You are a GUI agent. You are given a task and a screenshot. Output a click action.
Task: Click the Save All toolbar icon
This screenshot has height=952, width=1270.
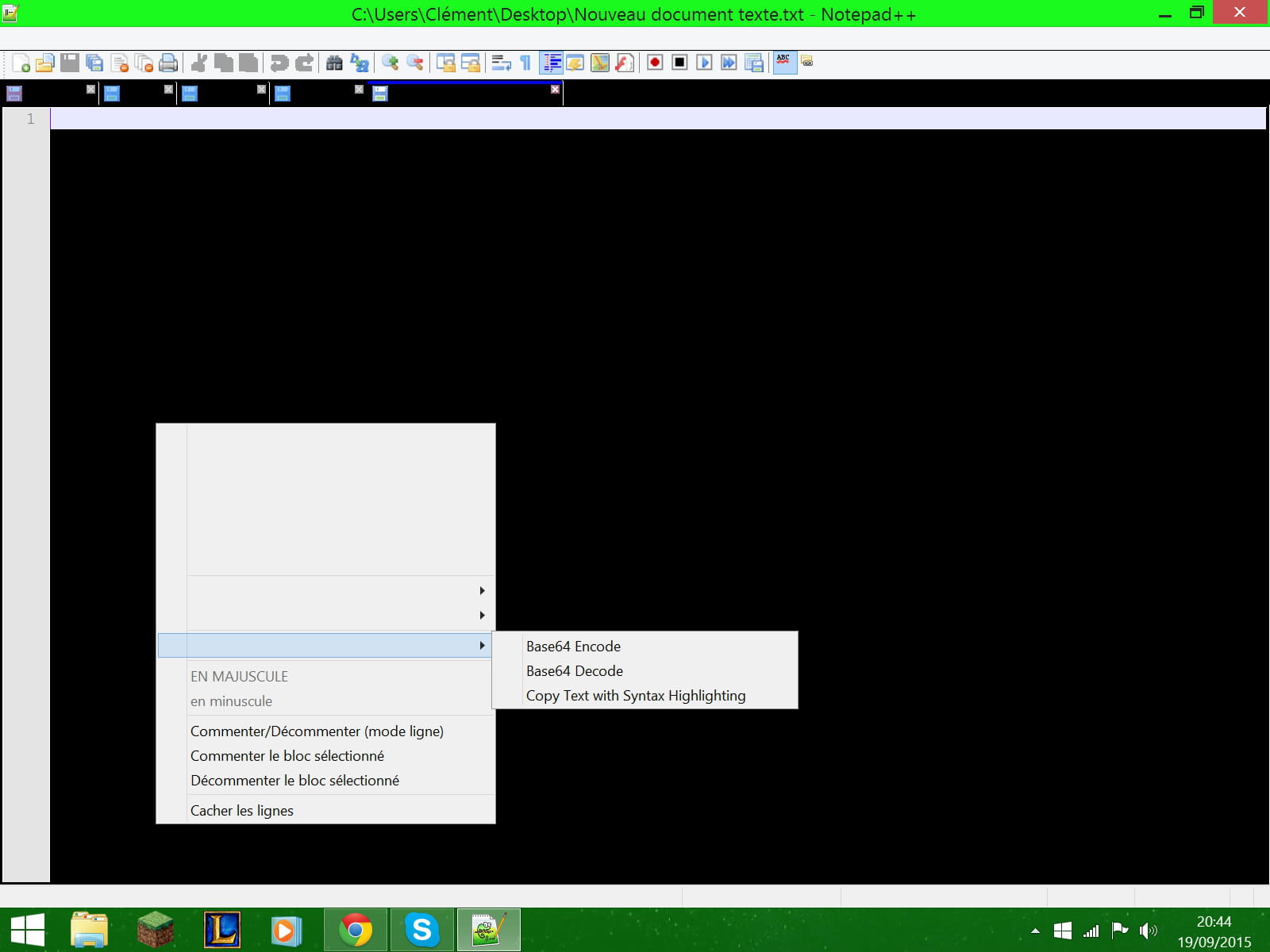(94, 63)
